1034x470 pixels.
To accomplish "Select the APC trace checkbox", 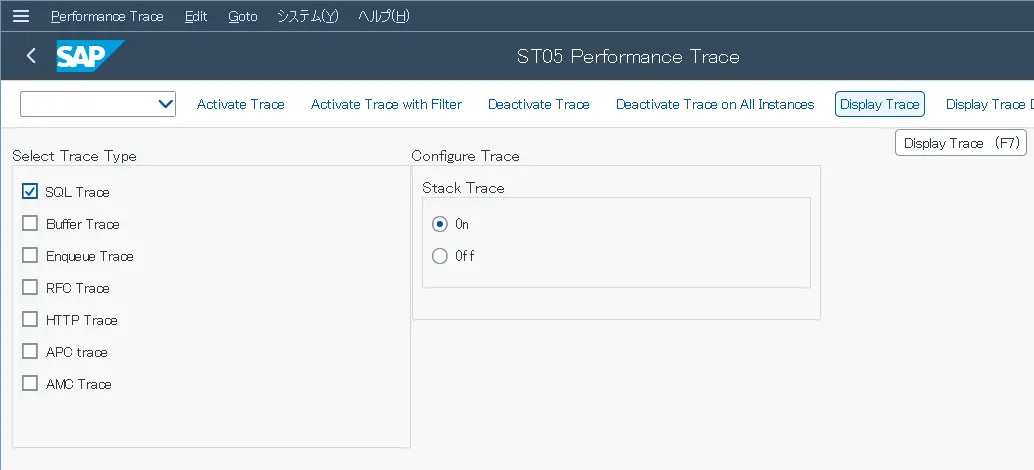I will [x=30, y=352].
